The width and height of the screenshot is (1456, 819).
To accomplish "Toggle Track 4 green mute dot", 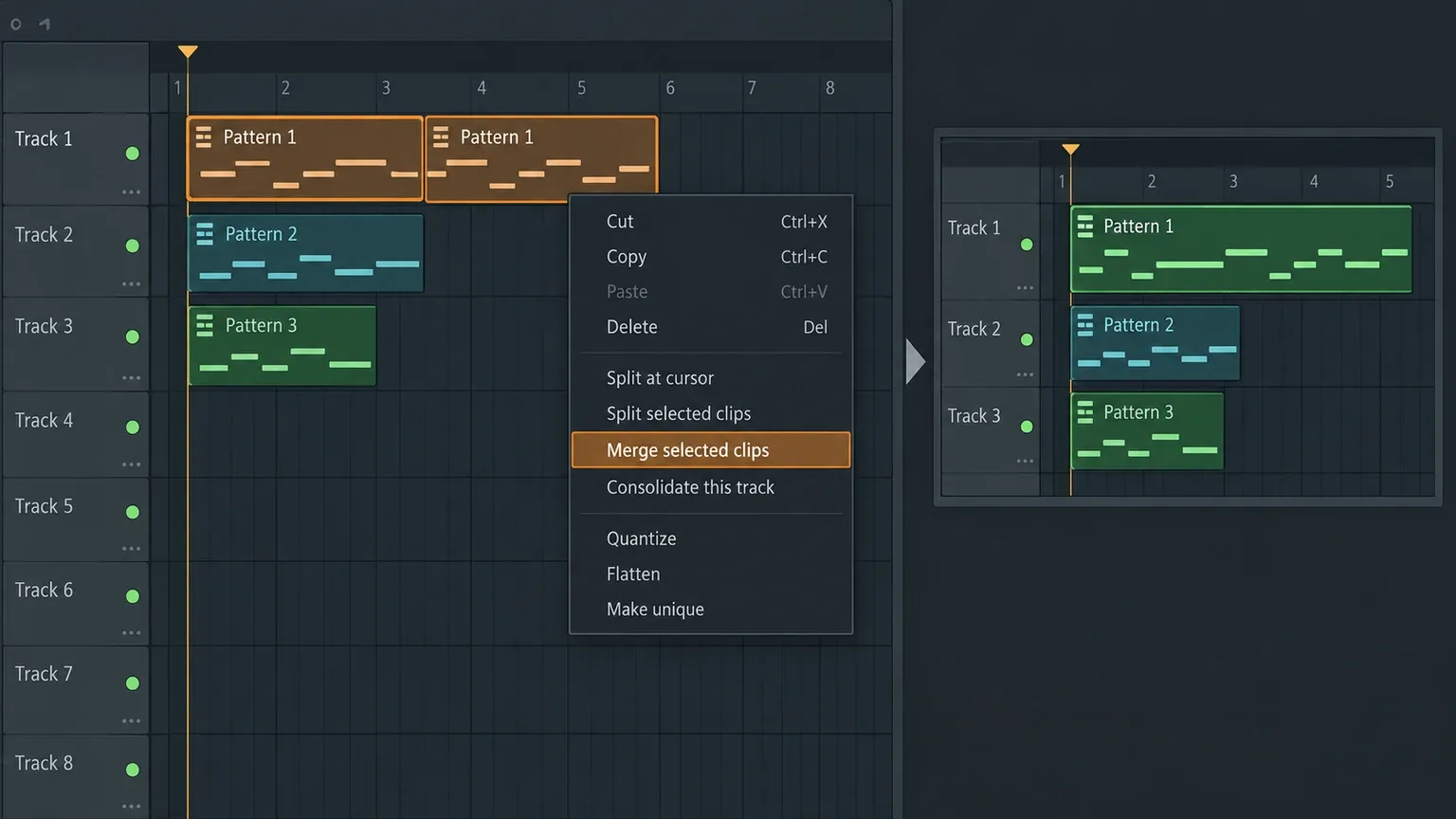I will 133,428.
